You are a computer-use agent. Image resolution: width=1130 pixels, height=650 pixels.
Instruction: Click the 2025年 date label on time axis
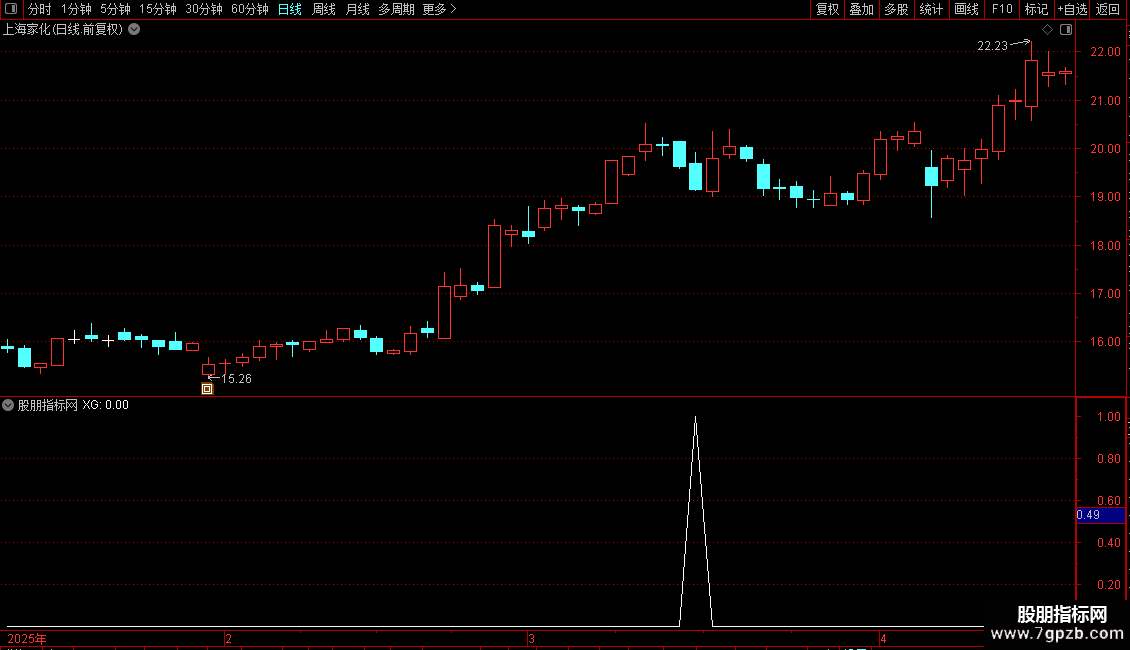(x=27, y=639)
